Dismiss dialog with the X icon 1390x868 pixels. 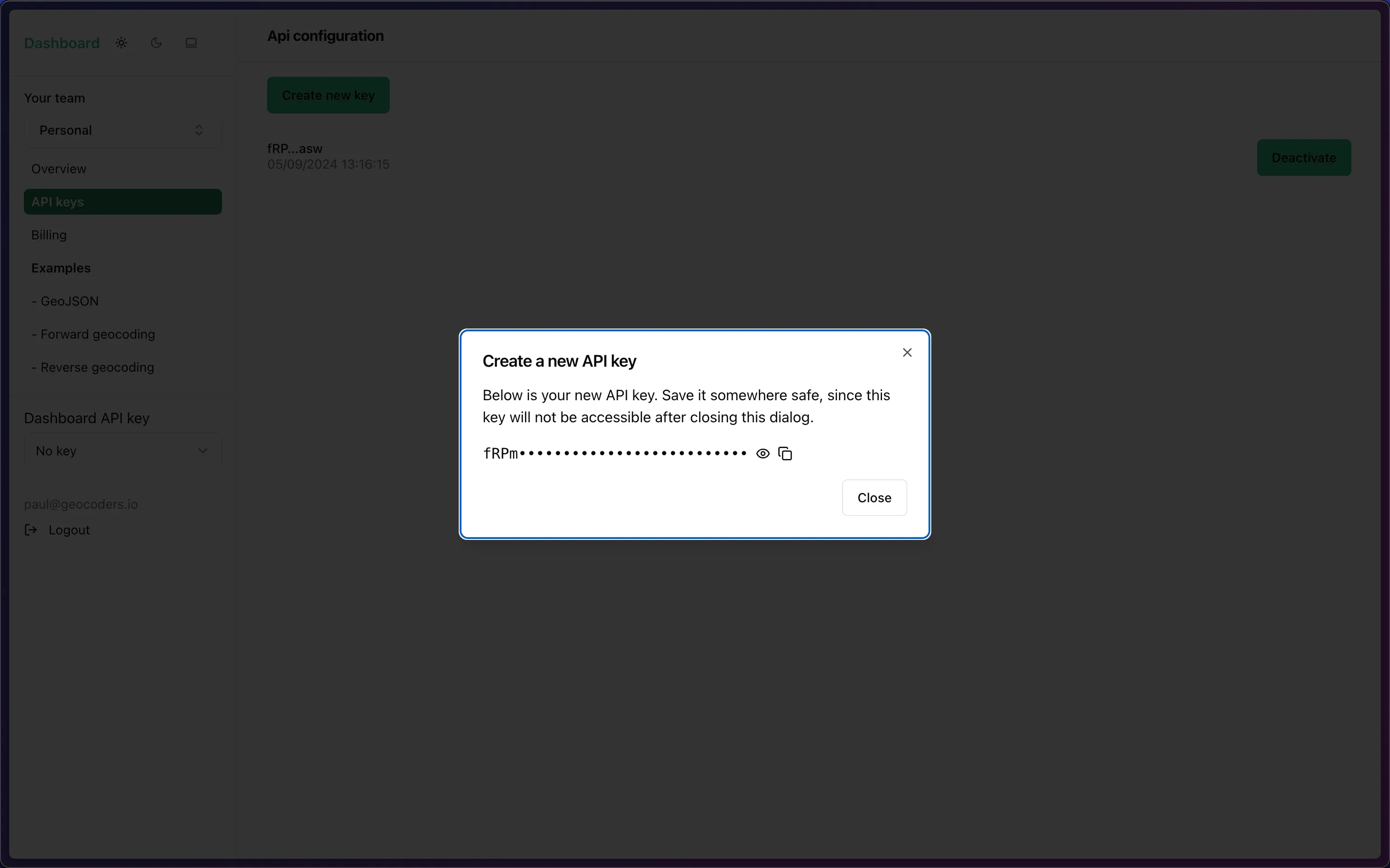pyautogui.click(x=907, y=352)
